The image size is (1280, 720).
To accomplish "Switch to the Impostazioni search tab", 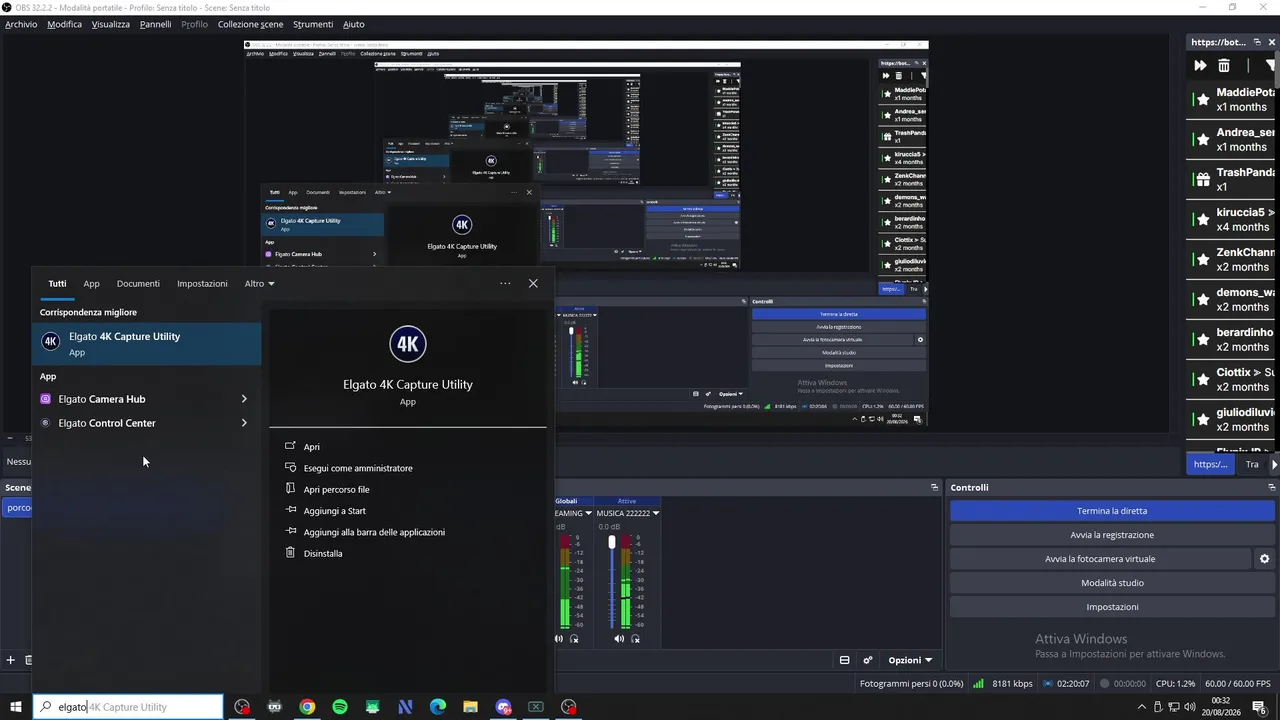I will 202,284.
